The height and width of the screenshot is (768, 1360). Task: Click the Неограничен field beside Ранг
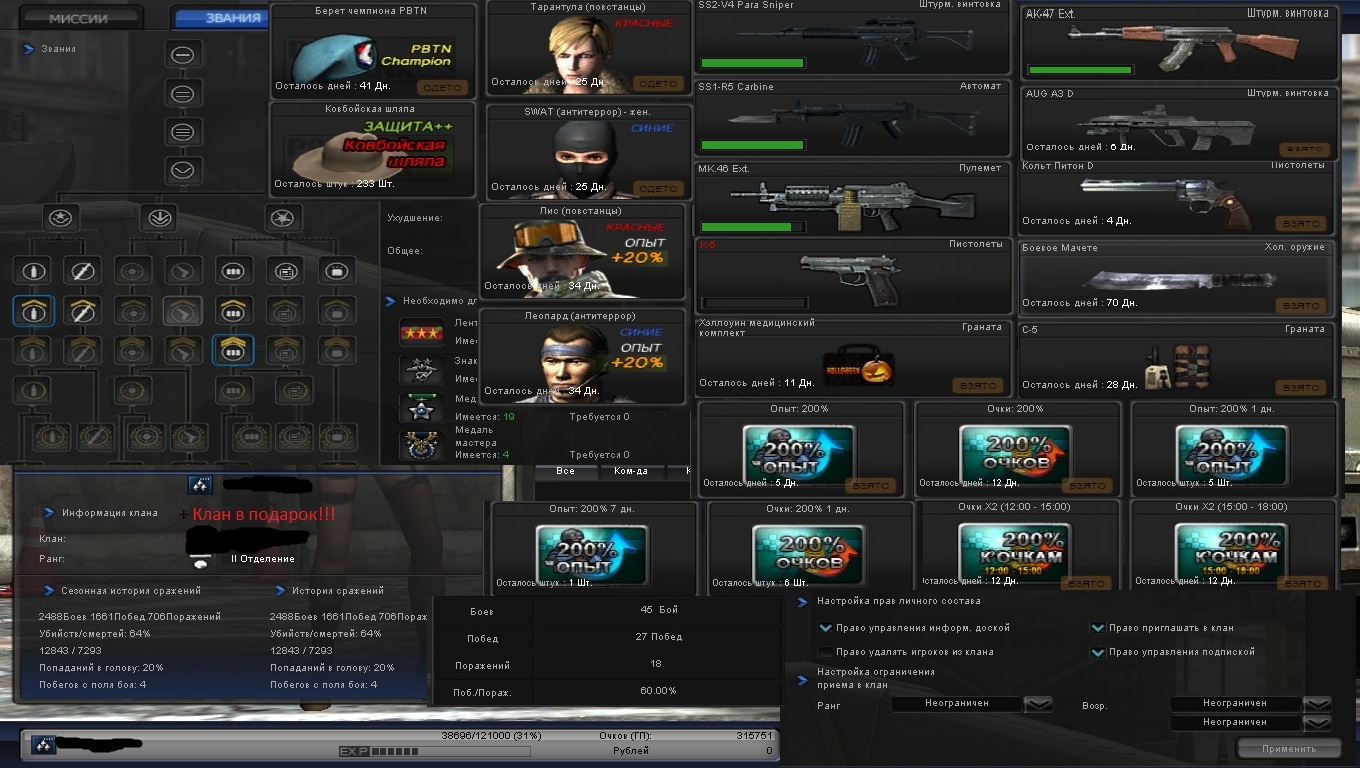[957, 704]
